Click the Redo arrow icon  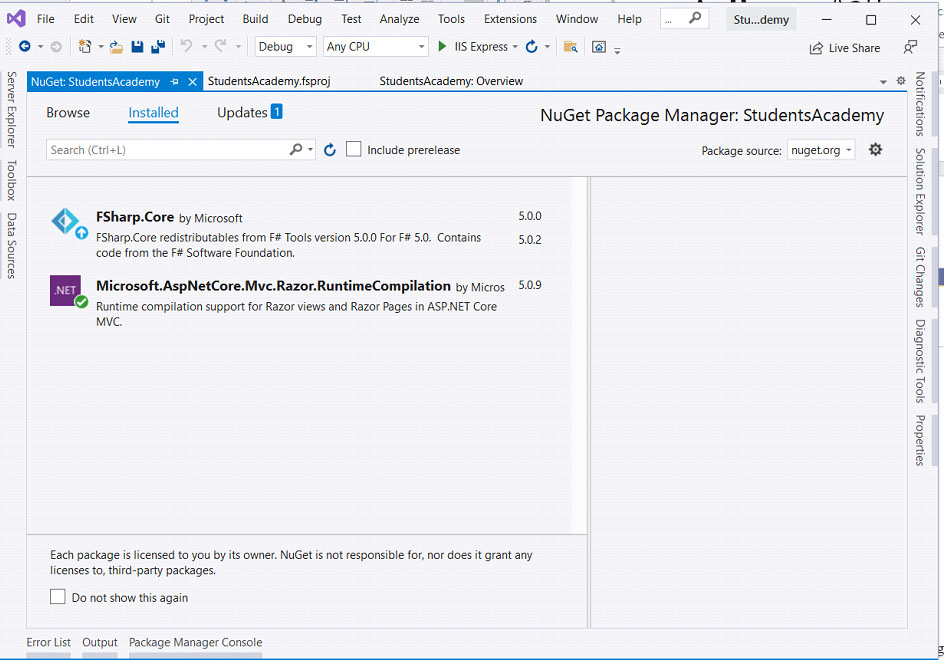pos(221,46)
